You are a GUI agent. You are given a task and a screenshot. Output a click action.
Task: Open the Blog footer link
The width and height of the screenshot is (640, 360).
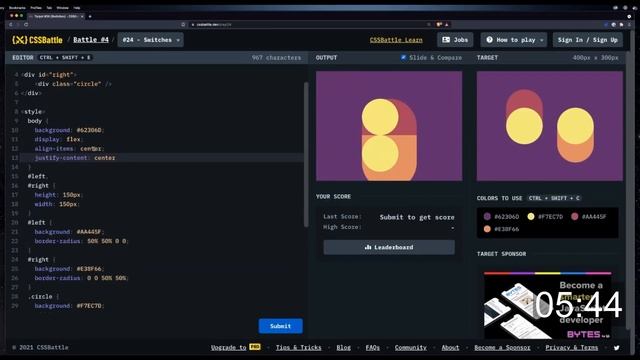pos(343,347)
